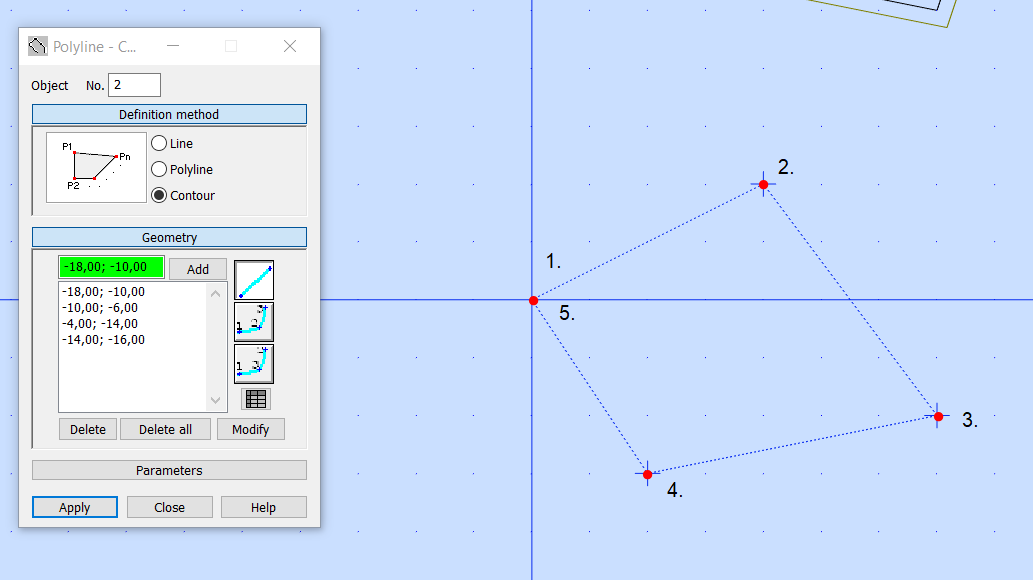Enable the Contour definition method

pos(159,195)
